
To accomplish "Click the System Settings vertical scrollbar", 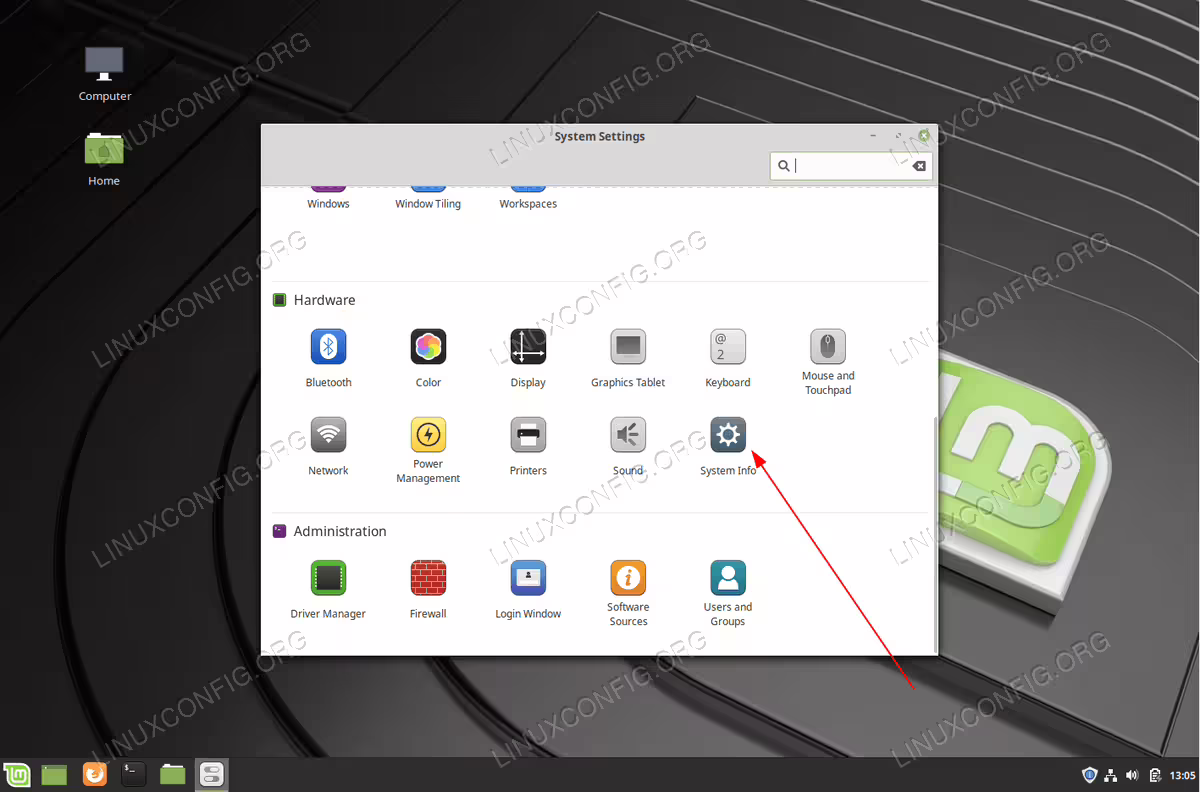I will click(934, 533).
